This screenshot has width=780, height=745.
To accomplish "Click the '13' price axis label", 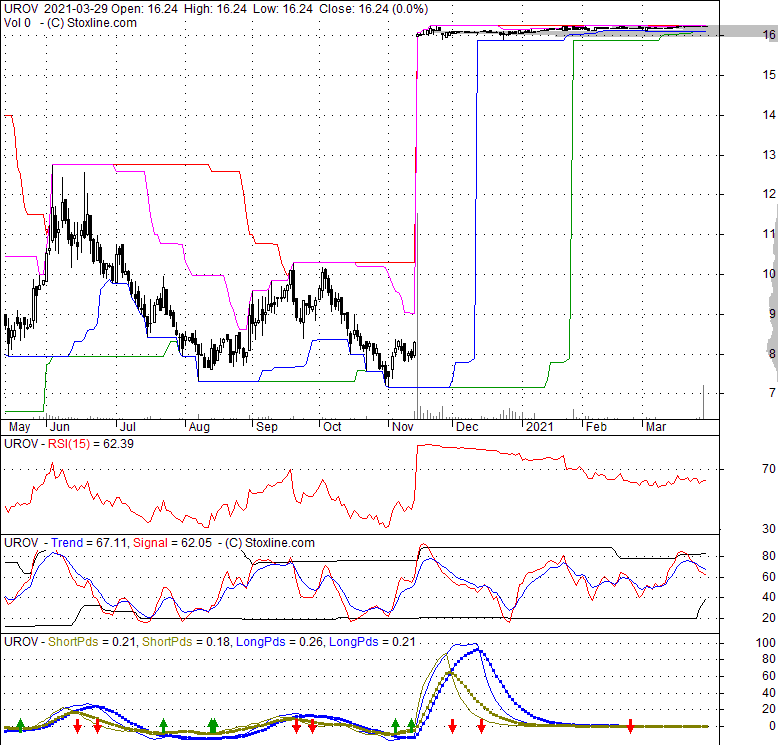I will (769, 155).
